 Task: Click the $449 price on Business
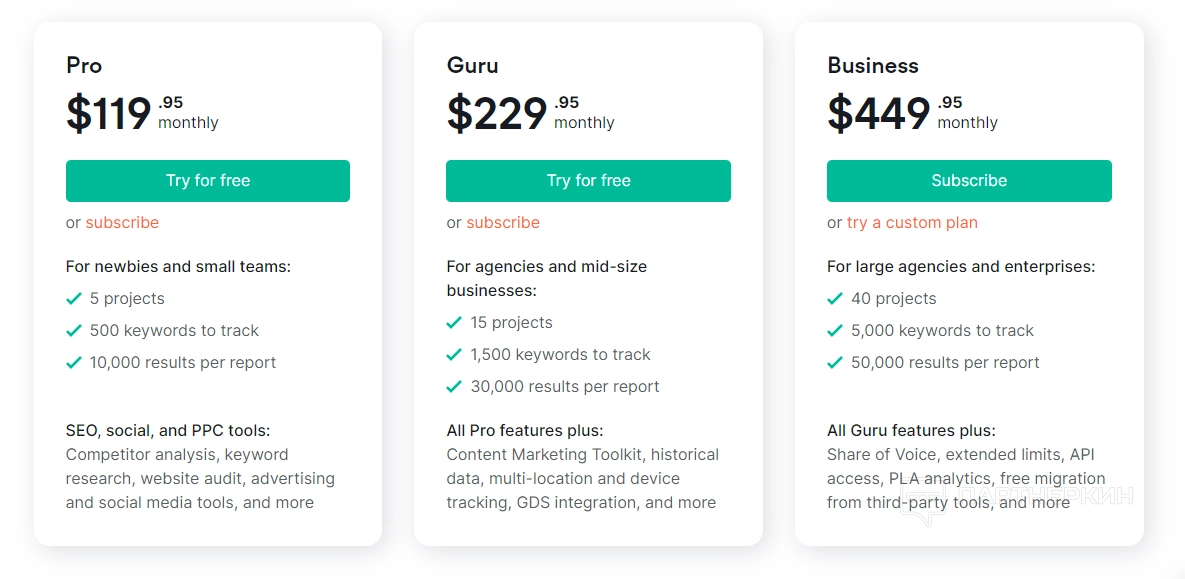point(879,113)
